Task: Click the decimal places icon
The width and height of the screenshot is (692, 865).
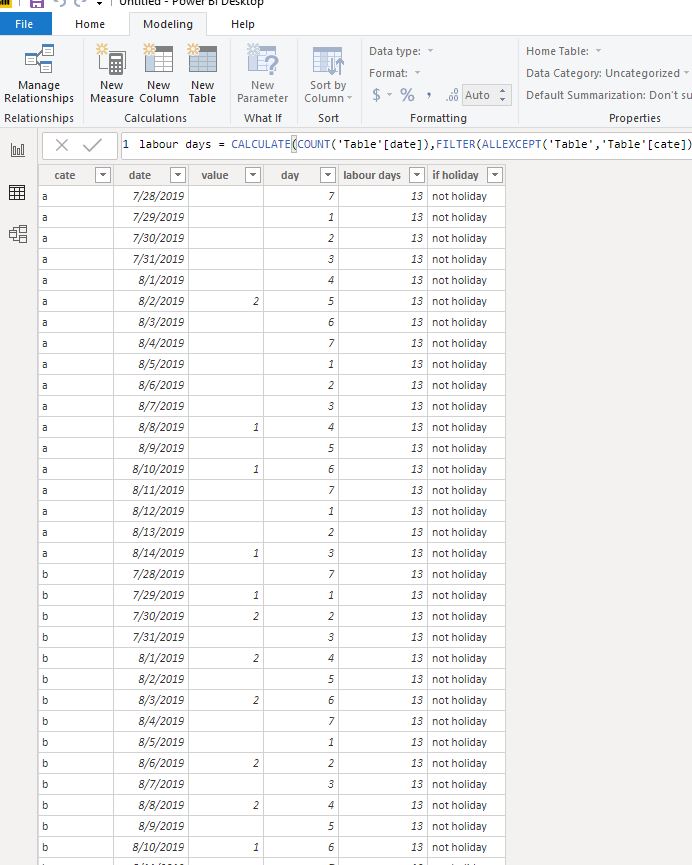Action: 452,95
